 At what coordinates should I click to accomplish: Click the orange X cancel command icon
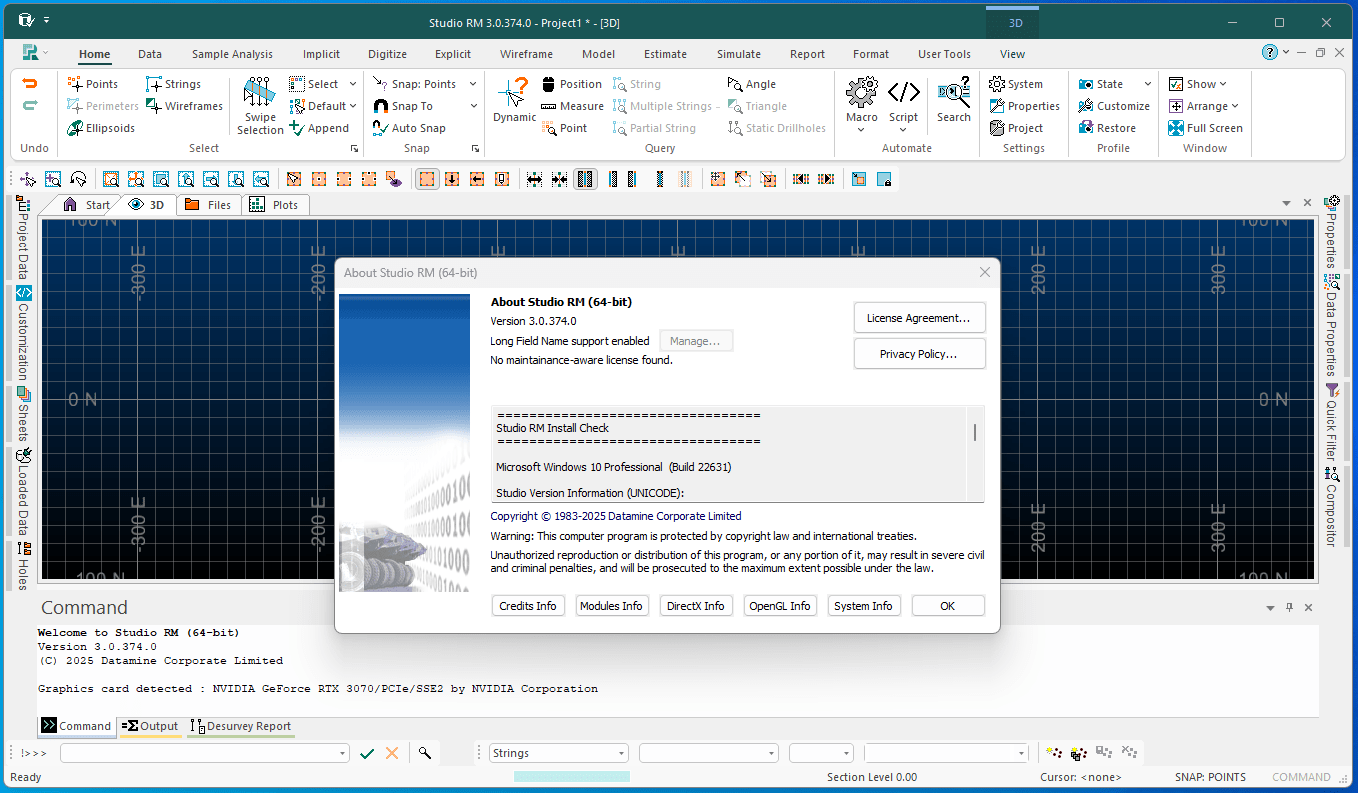[392, 753]
